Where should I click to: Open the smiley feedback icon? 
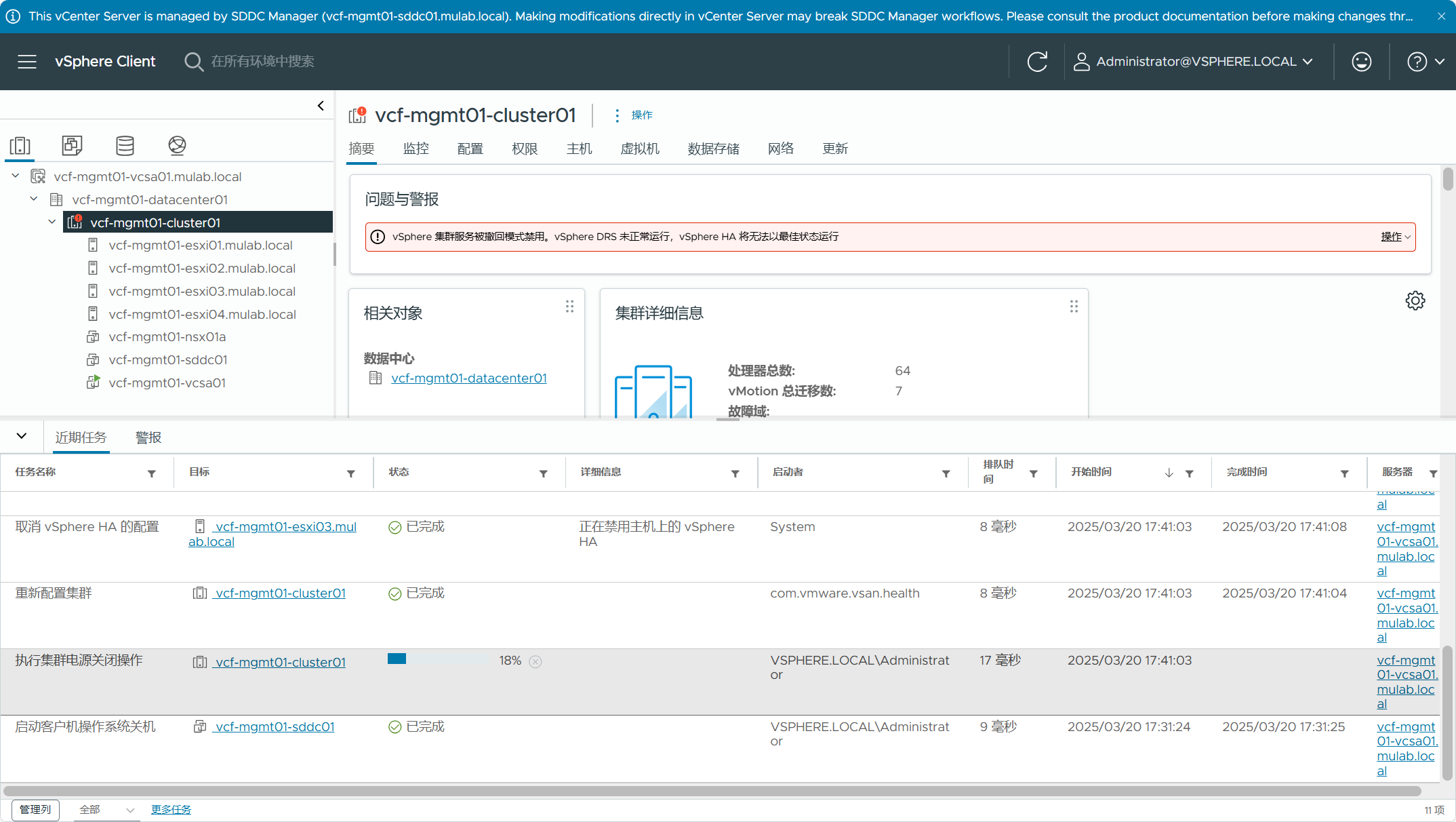pos(1361,62)
